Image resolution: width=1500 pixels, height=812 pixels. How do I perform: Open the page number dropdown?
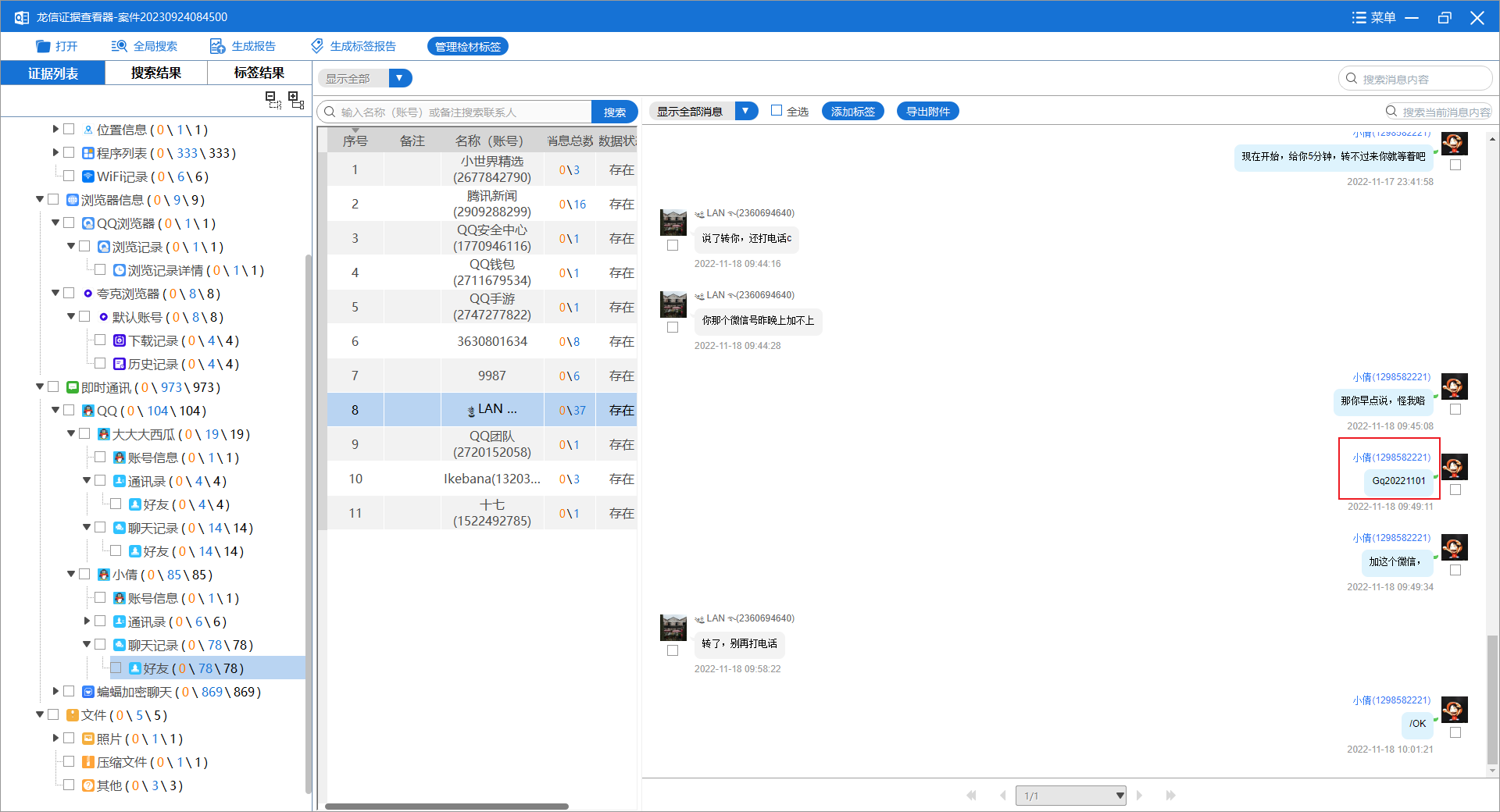pyautogui.click(x=1120, y=796)
